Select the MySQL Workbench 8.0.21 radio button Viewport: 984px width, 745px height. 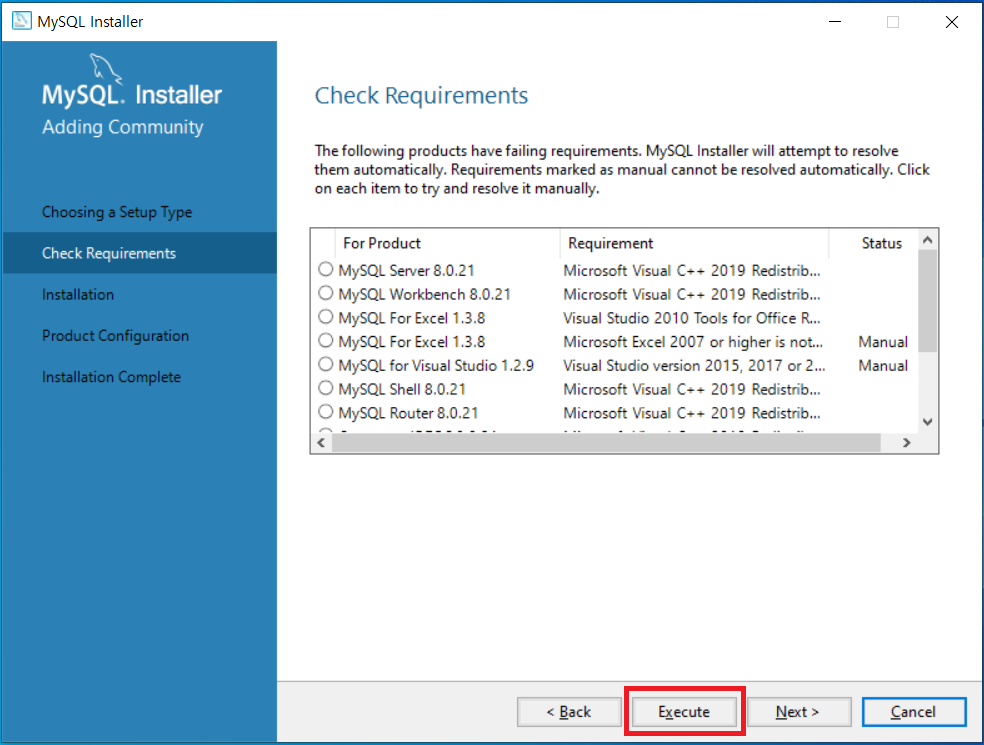(x=325, y=293)
